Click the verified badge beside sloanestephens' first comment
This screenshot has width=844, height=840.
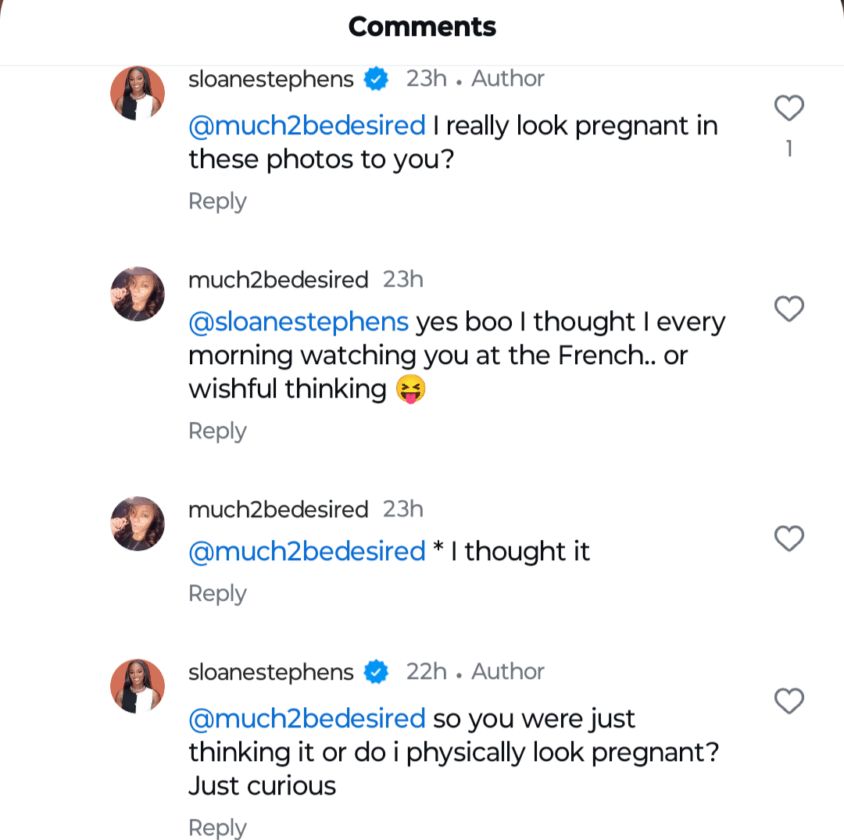(x=377, y=78)
